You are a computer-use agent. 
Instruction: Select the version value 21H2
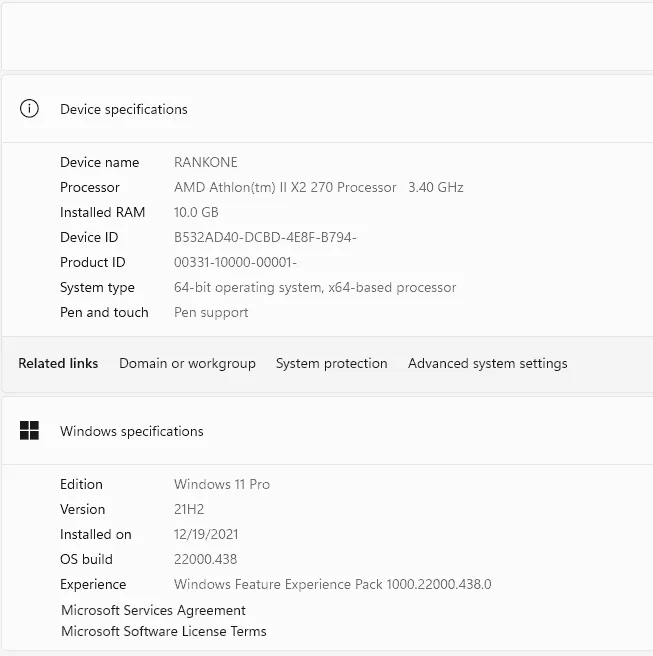[189, 509]
